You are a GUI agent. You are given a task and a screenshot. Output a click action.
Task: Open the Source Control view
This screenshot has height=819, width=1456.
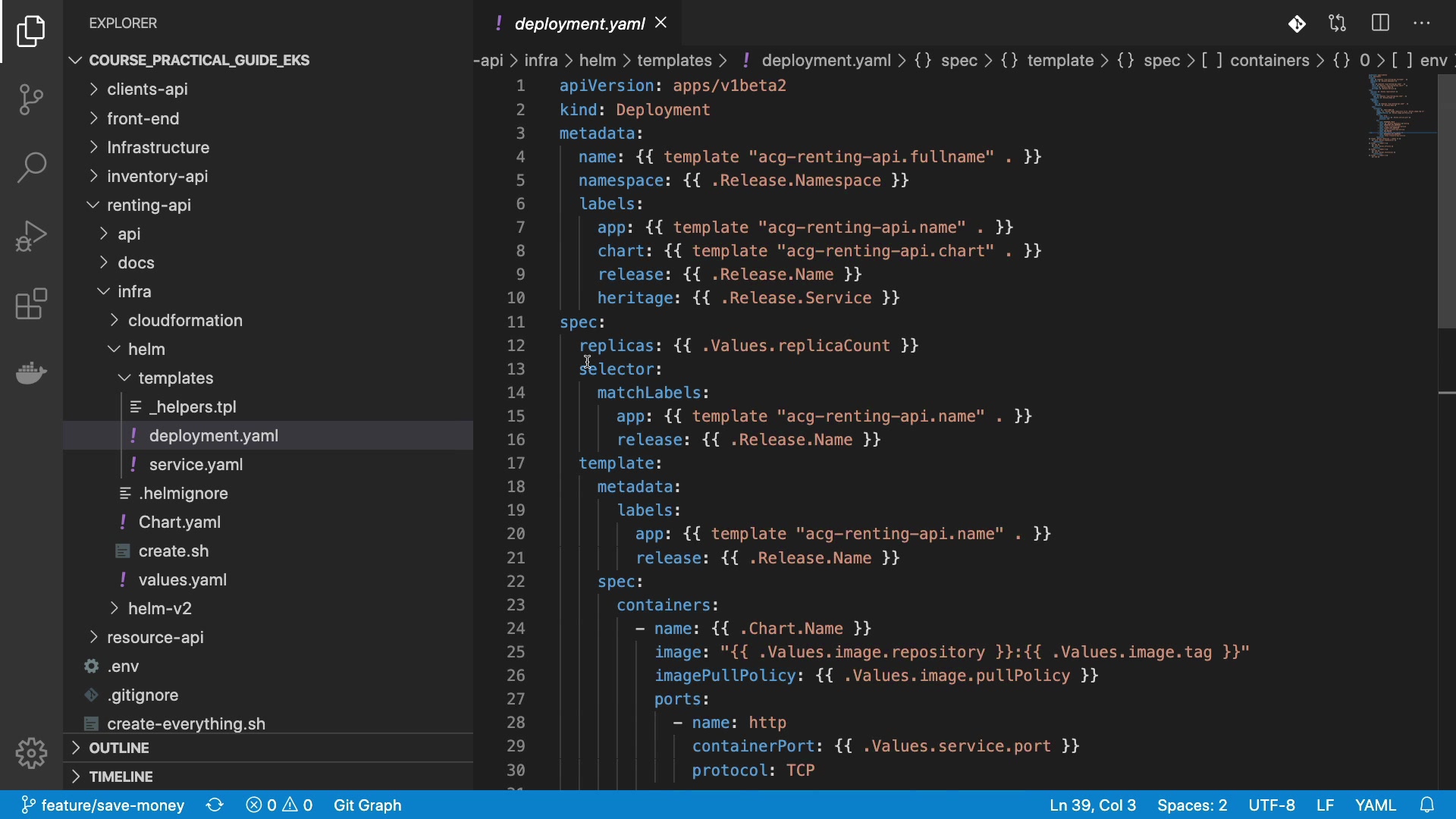point(31,99)
